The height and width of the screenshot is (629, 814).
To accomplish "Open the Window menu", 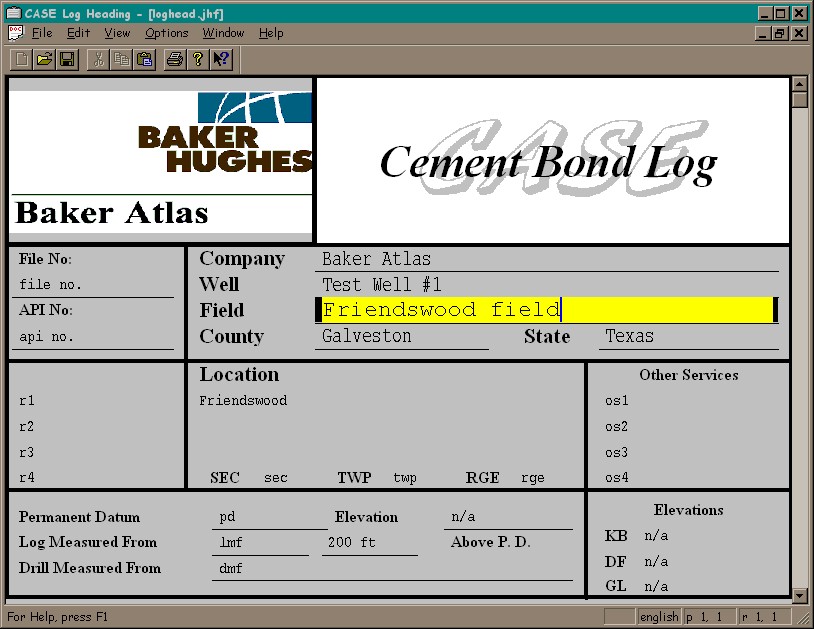I will pos(223,33).
